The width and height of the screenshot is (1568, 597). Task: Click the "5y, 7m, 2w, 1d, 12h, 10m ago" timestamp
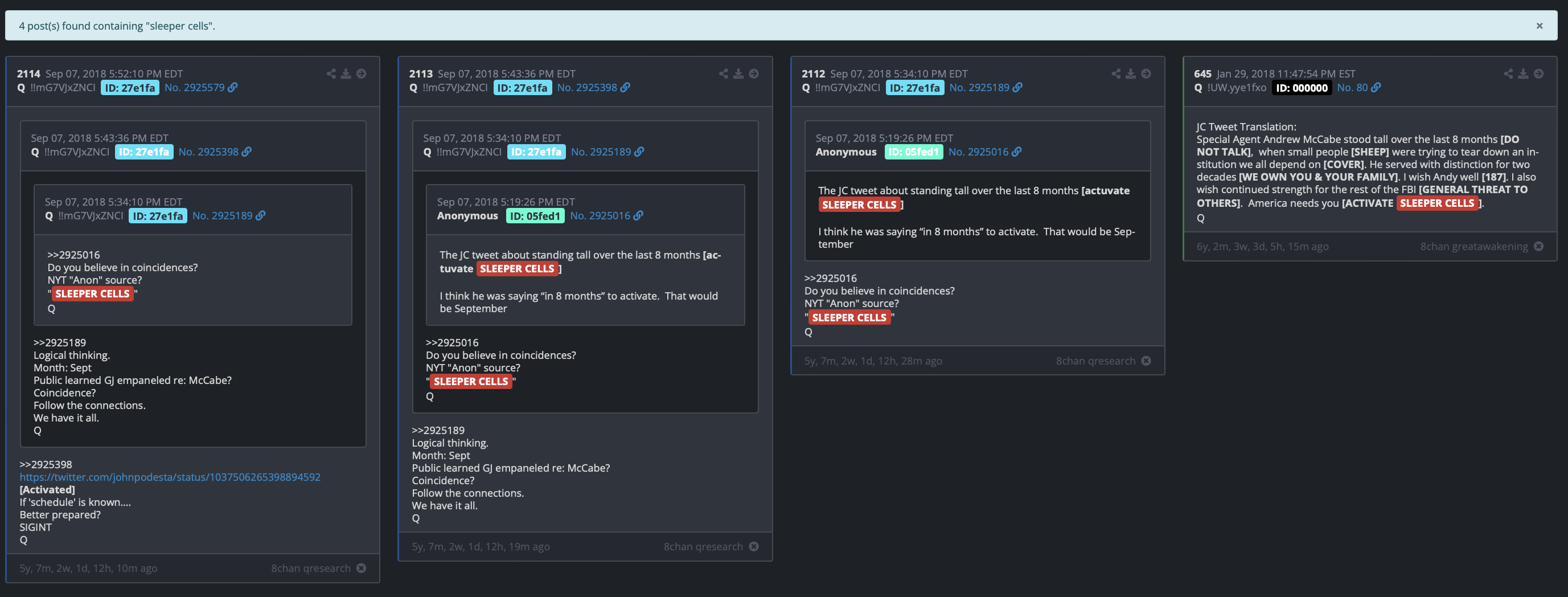[88, 568]
